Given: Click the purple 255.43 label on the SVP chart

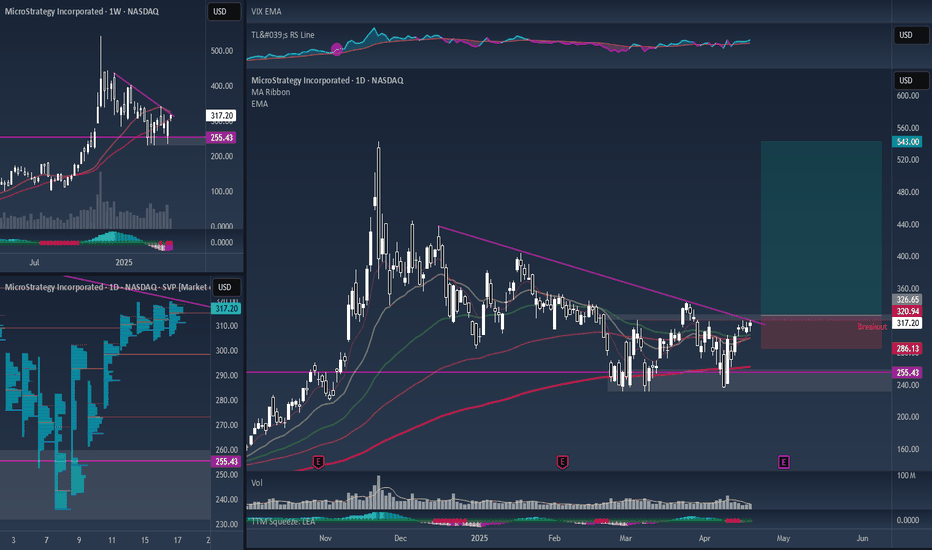Looking at the screenshot, I should point(226,461).
